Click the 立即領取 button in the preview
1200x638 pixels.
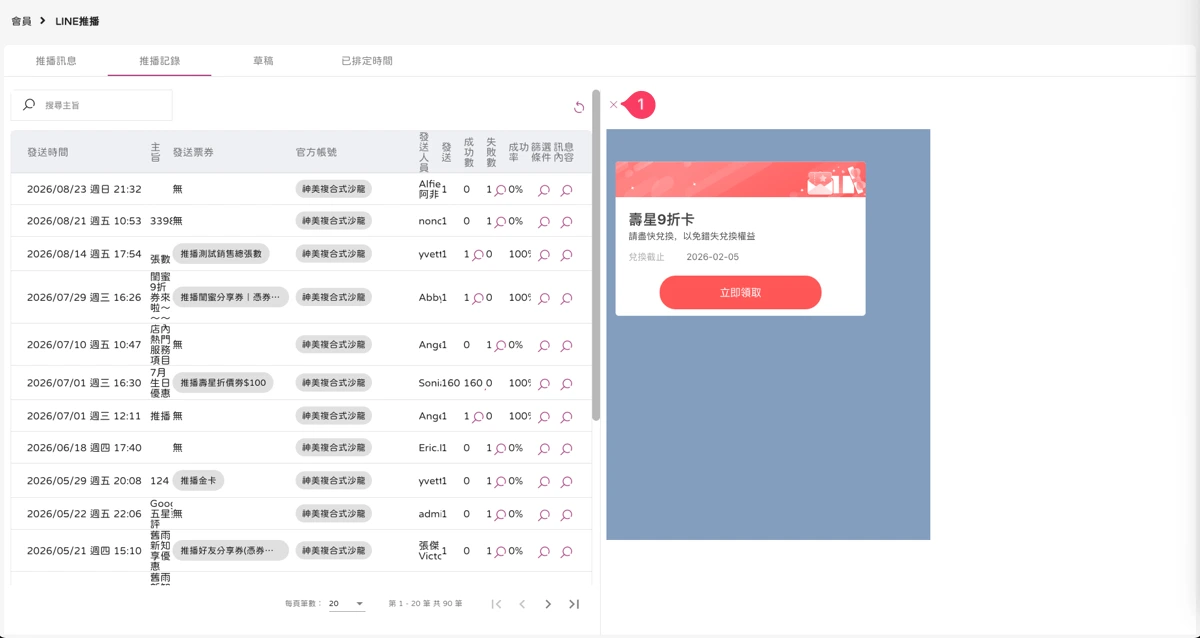[x=741, y=293]
